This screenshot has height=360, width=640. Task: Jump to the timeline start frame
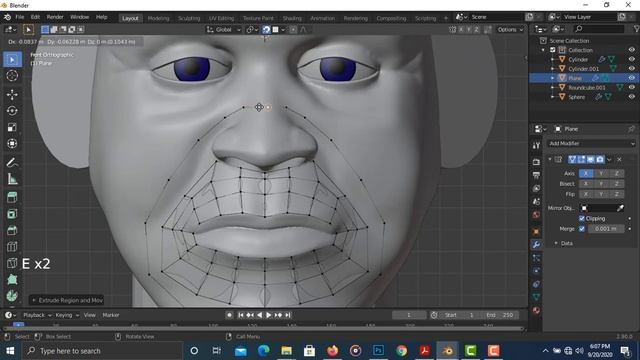(241, 315)
